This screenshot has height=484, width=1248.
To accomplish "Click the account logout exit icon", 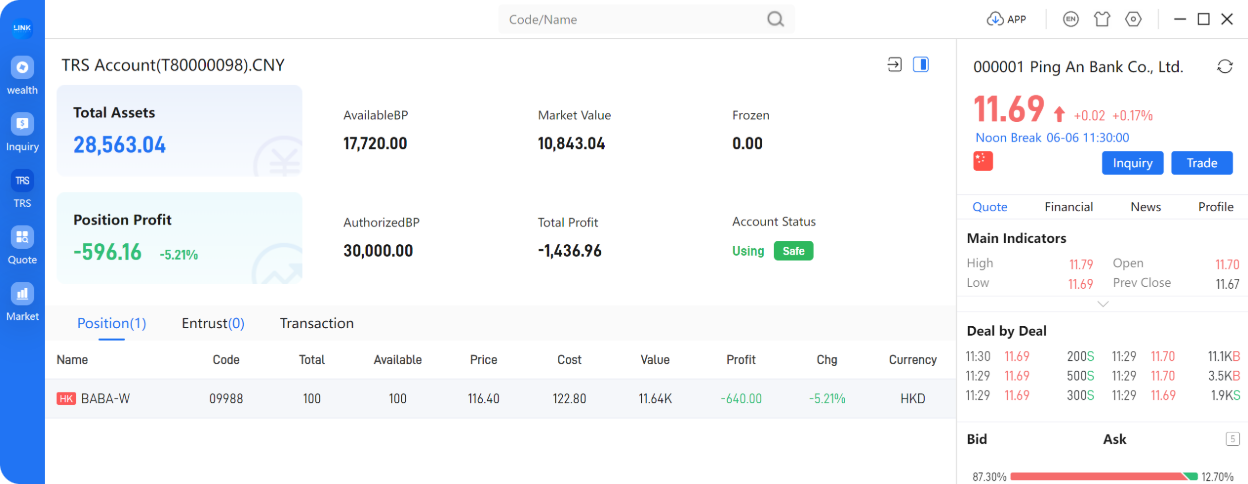I will coord(895,64).
